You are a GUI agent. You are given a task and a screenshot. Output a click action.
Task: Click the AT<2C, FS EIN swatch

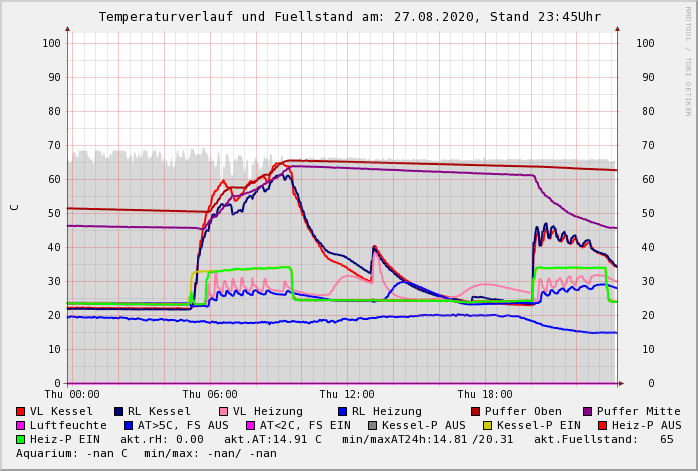251,425
